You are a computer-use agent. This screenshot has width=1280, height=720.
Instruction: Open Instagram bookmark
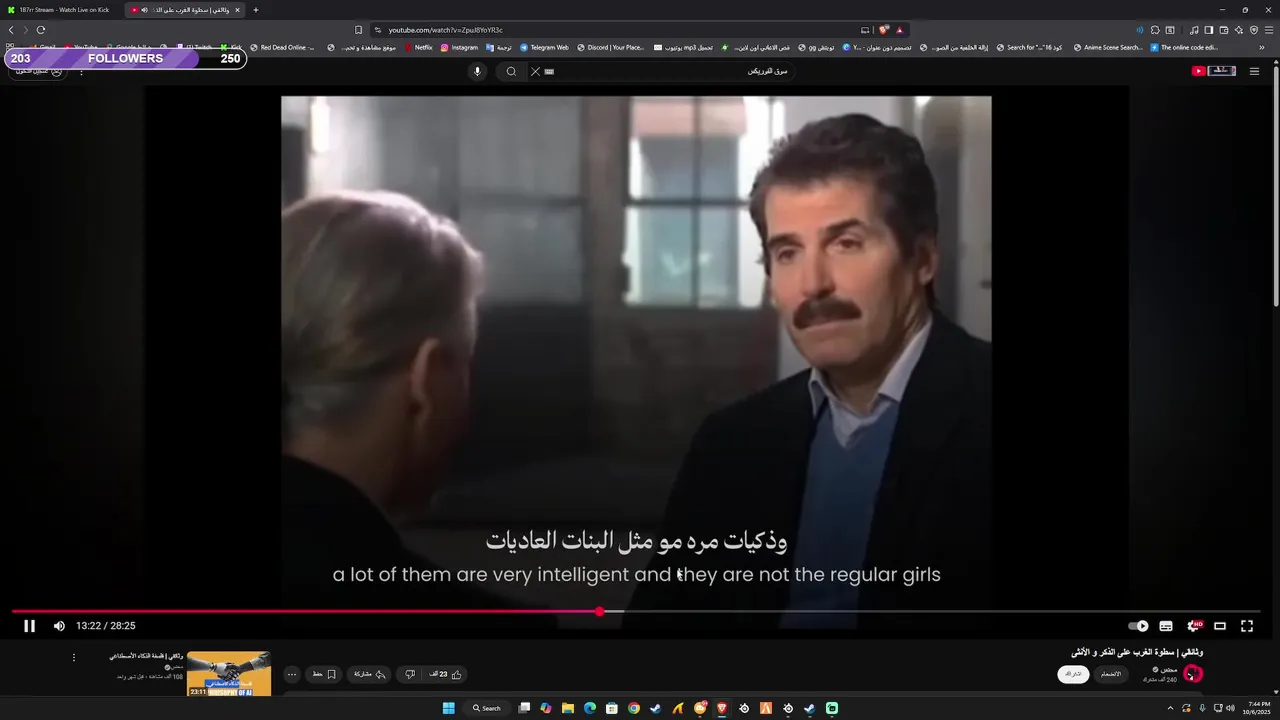[459, 47]
